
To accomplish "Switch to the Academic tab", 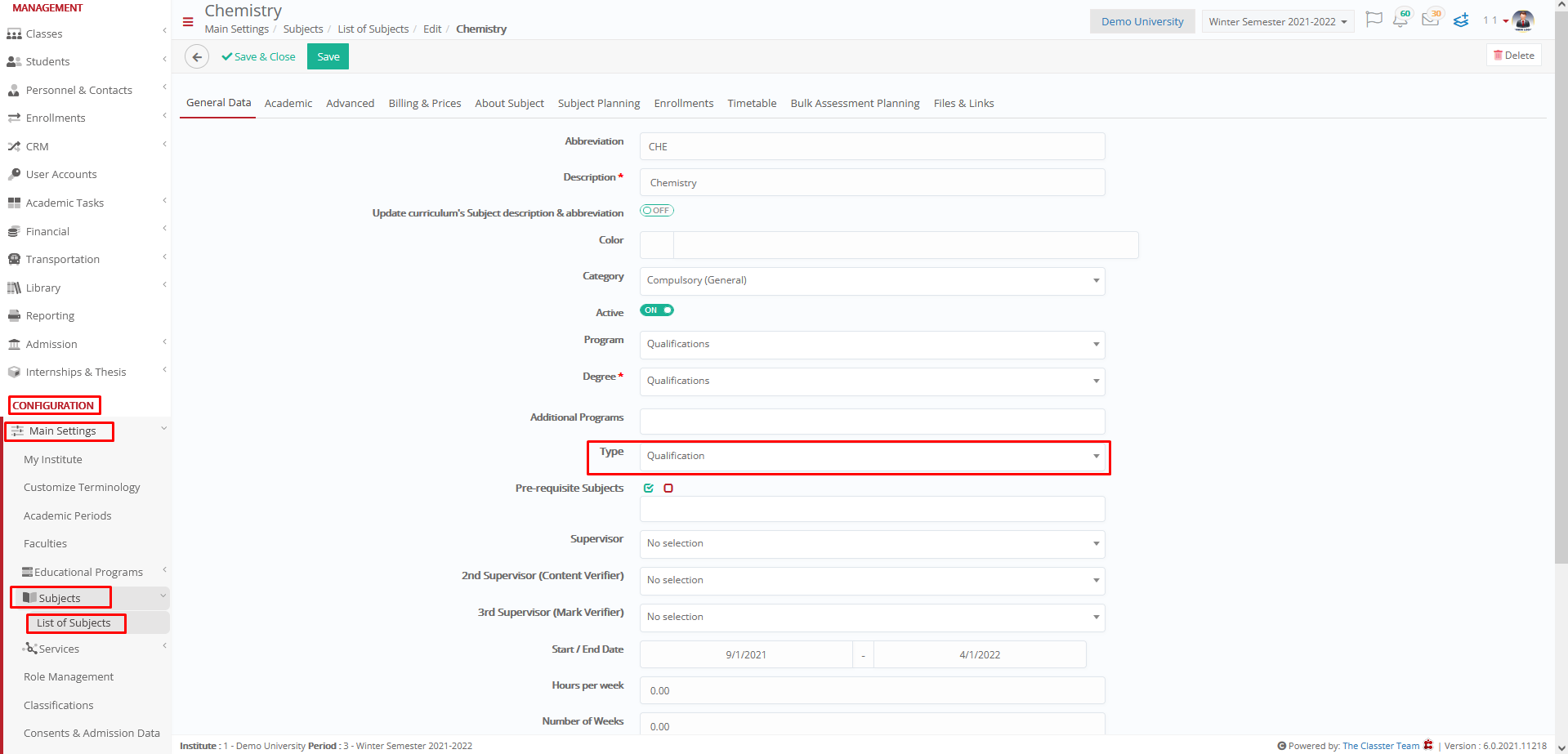I will pyautogui.click(x=288, y=104).
